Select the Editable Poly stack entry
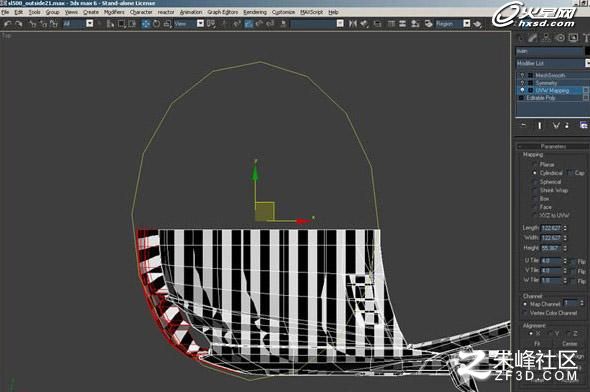The image size is (590, 392). coord(550,98)
